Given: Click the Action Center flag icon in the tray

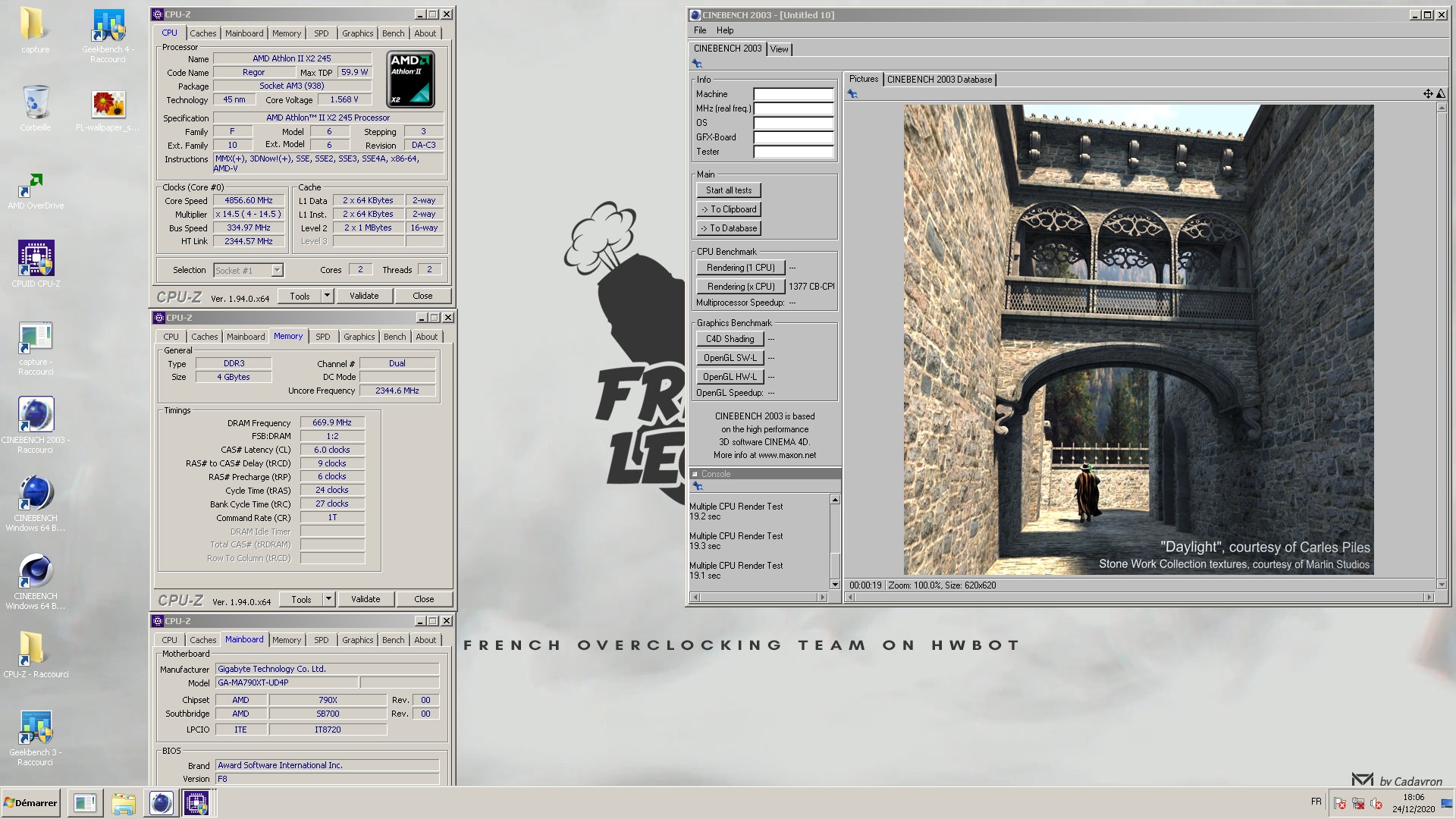Looking at the screenshot, I should 1340,803.
